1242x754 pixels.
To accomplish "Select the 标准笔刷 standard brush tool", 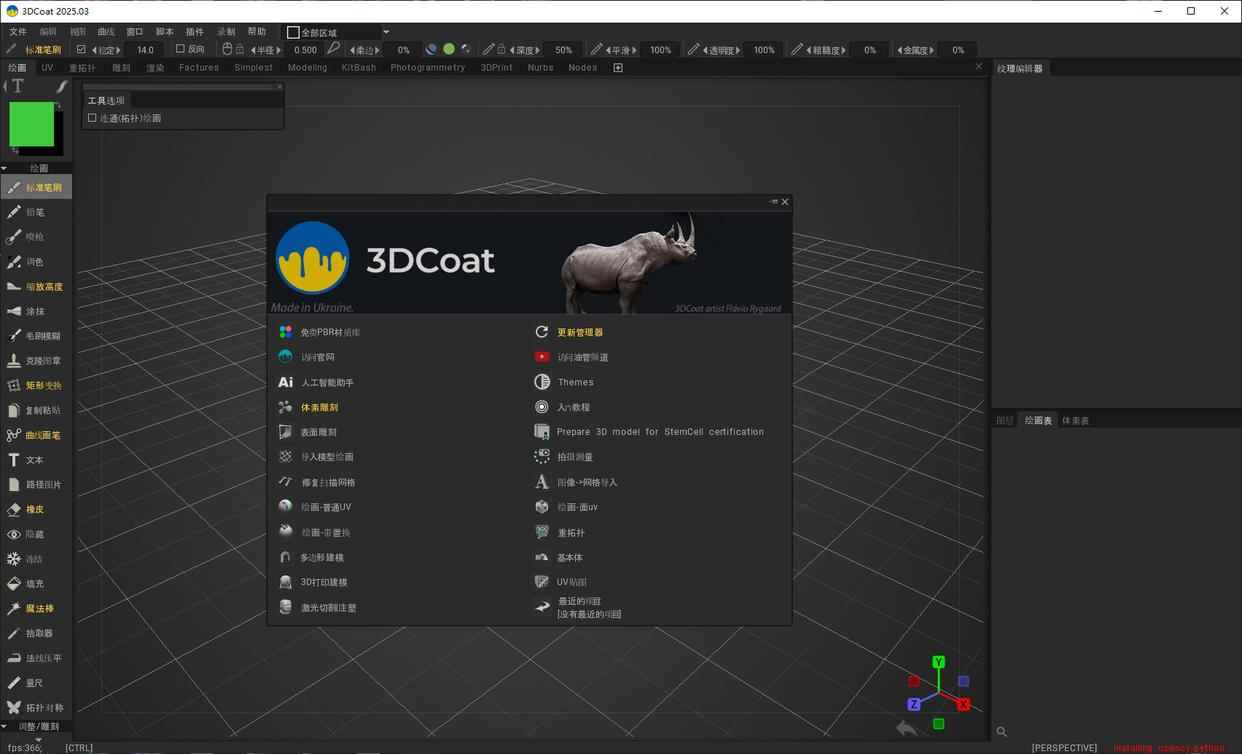I will (36, 187).
